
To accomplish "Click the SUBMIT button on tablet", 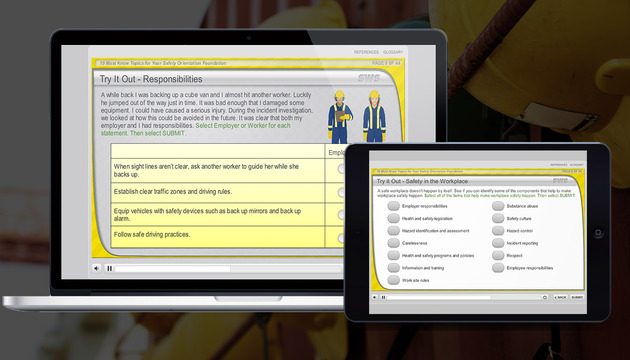I will [577, 297].
